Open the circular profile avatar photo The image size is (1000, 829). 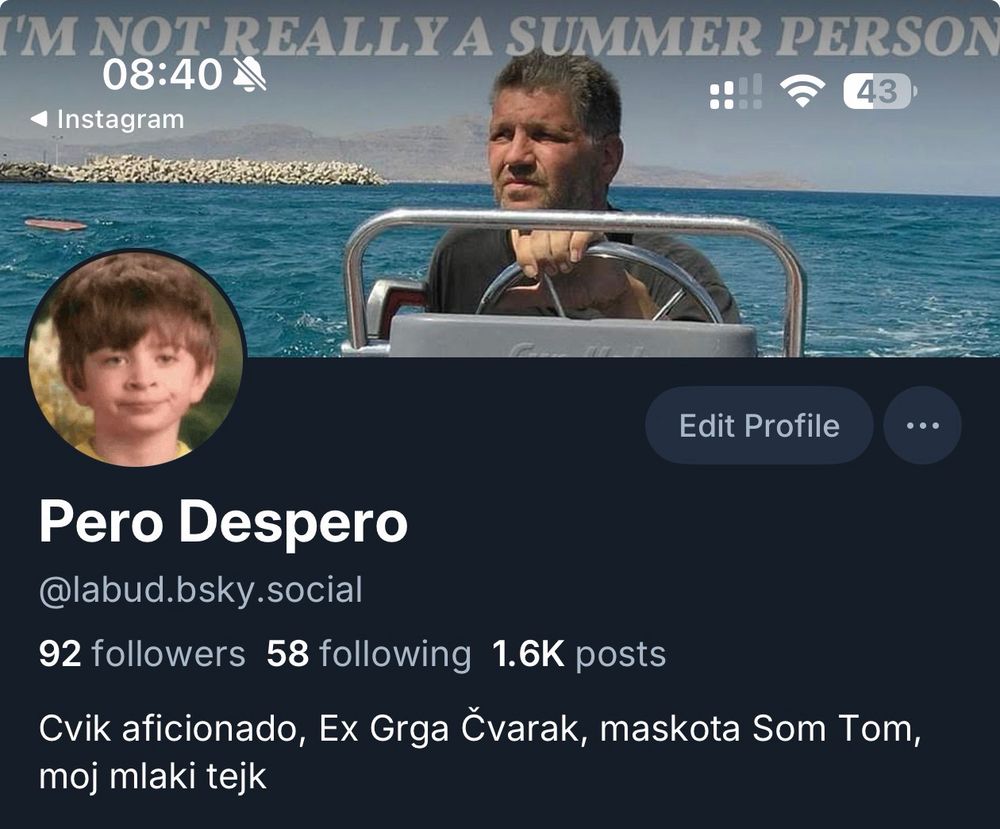pyautogui.click(x=135, y=358)
